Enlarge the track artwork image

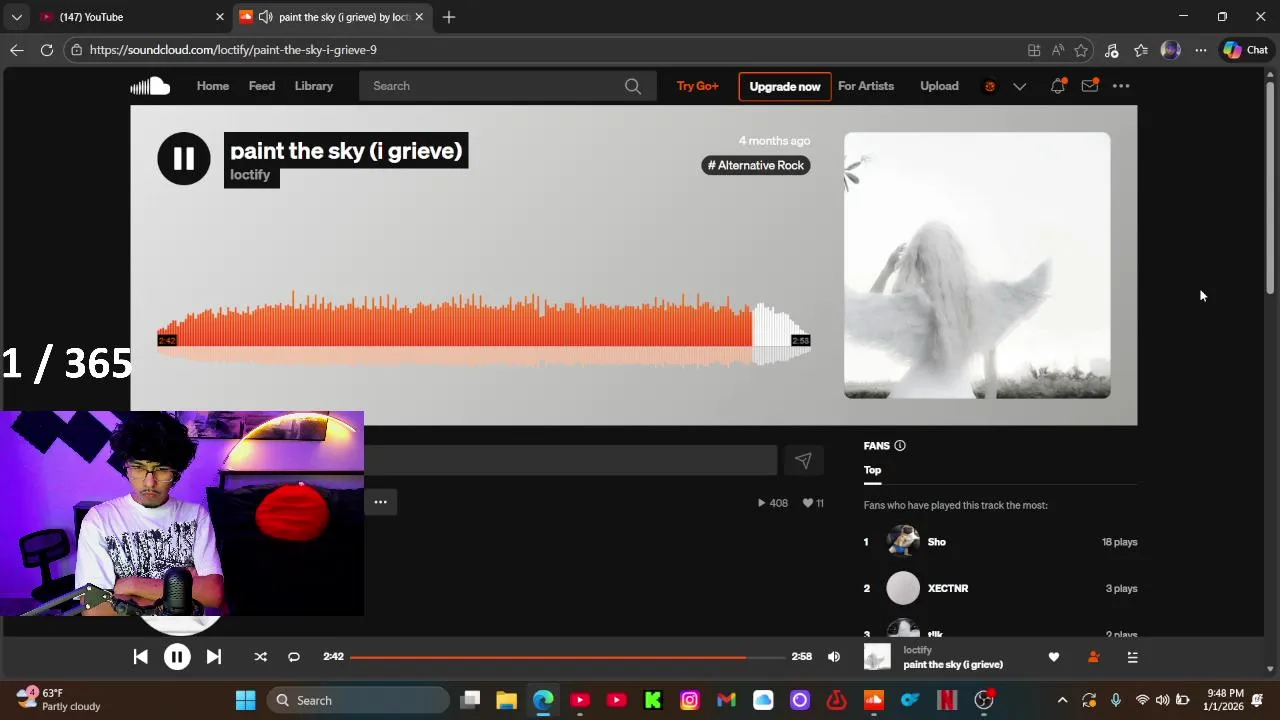pos(977,265)
